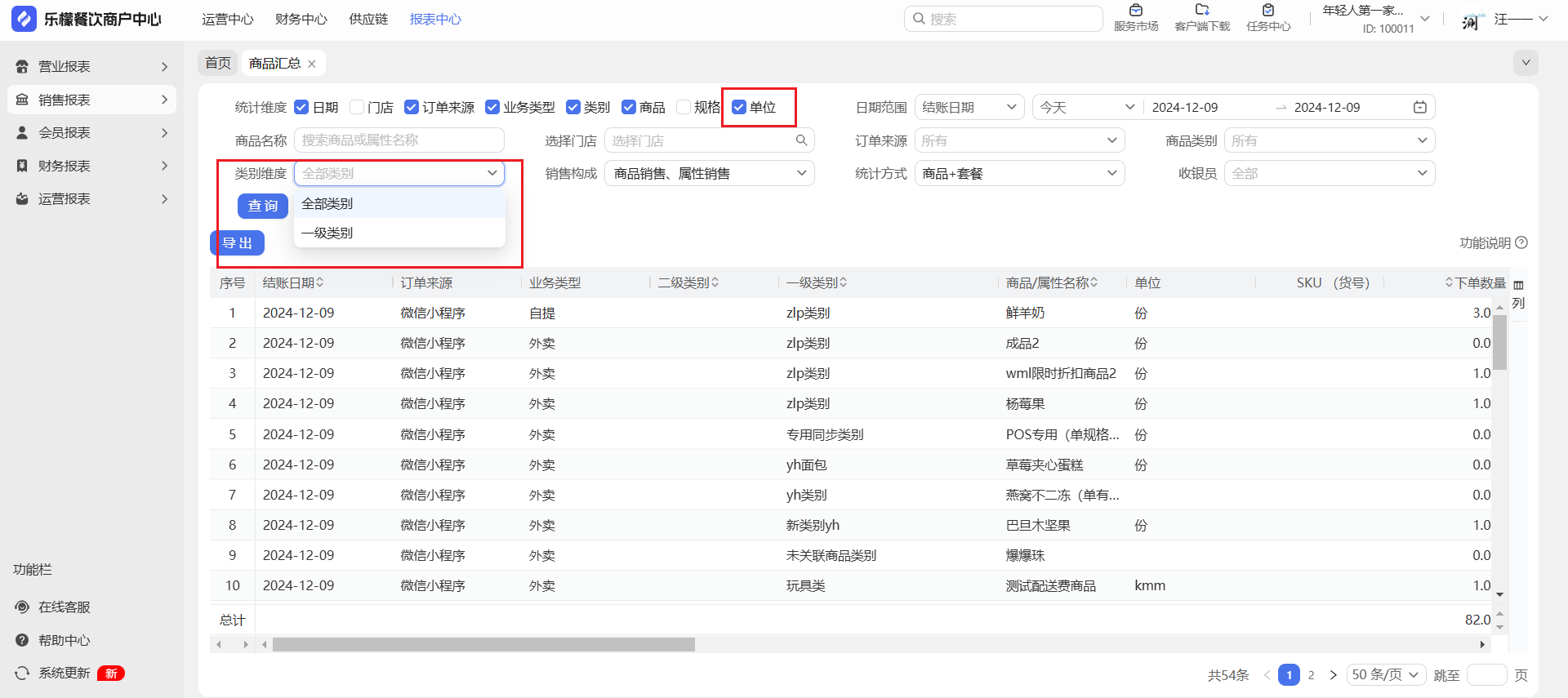Go to page 2 in pagination
Image resolution: width=1568 pixels, height=698 pixels.
(1312, 675)
